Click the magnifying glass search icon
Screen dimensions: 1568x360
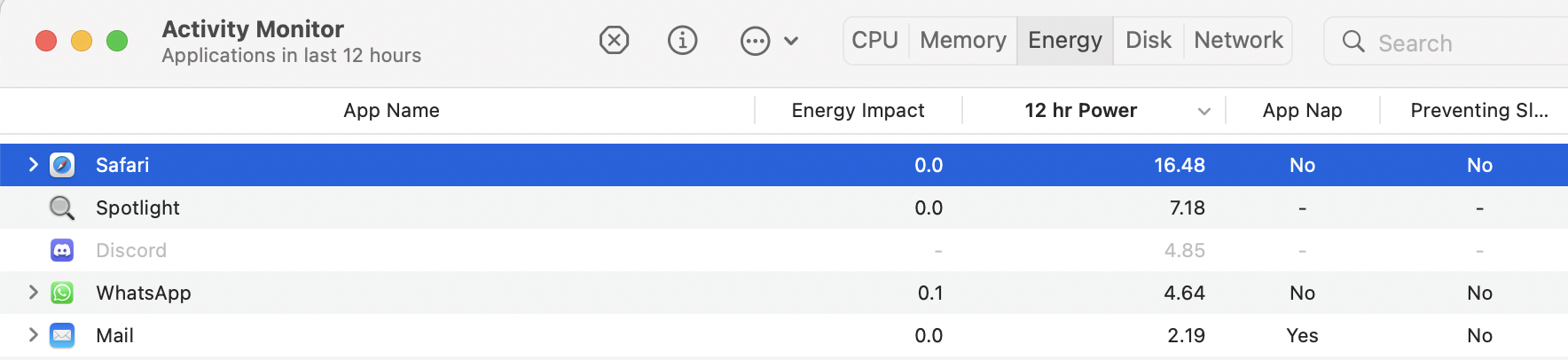1353,42
